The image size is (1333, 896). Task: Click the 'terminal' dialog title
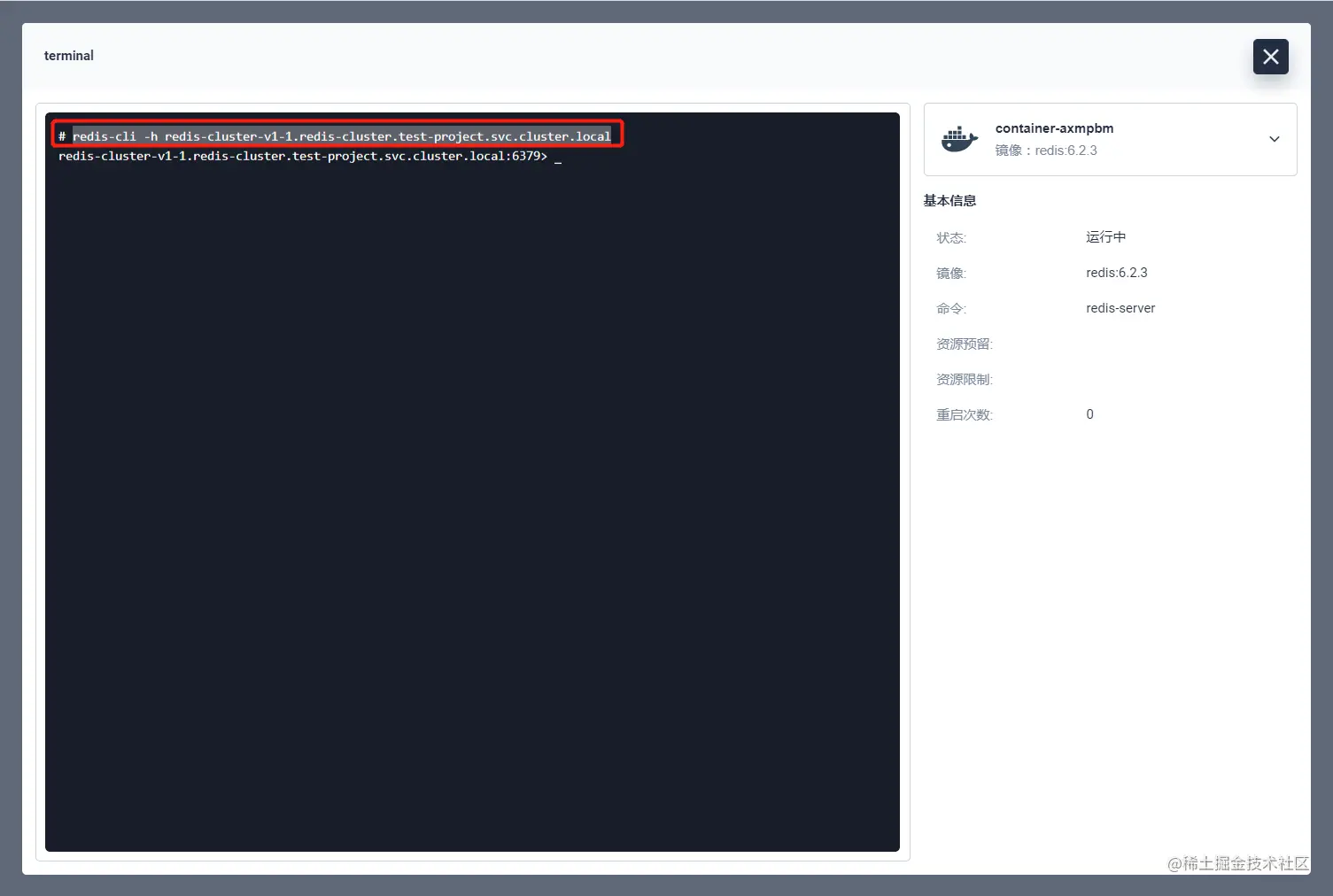coord(69,56)
